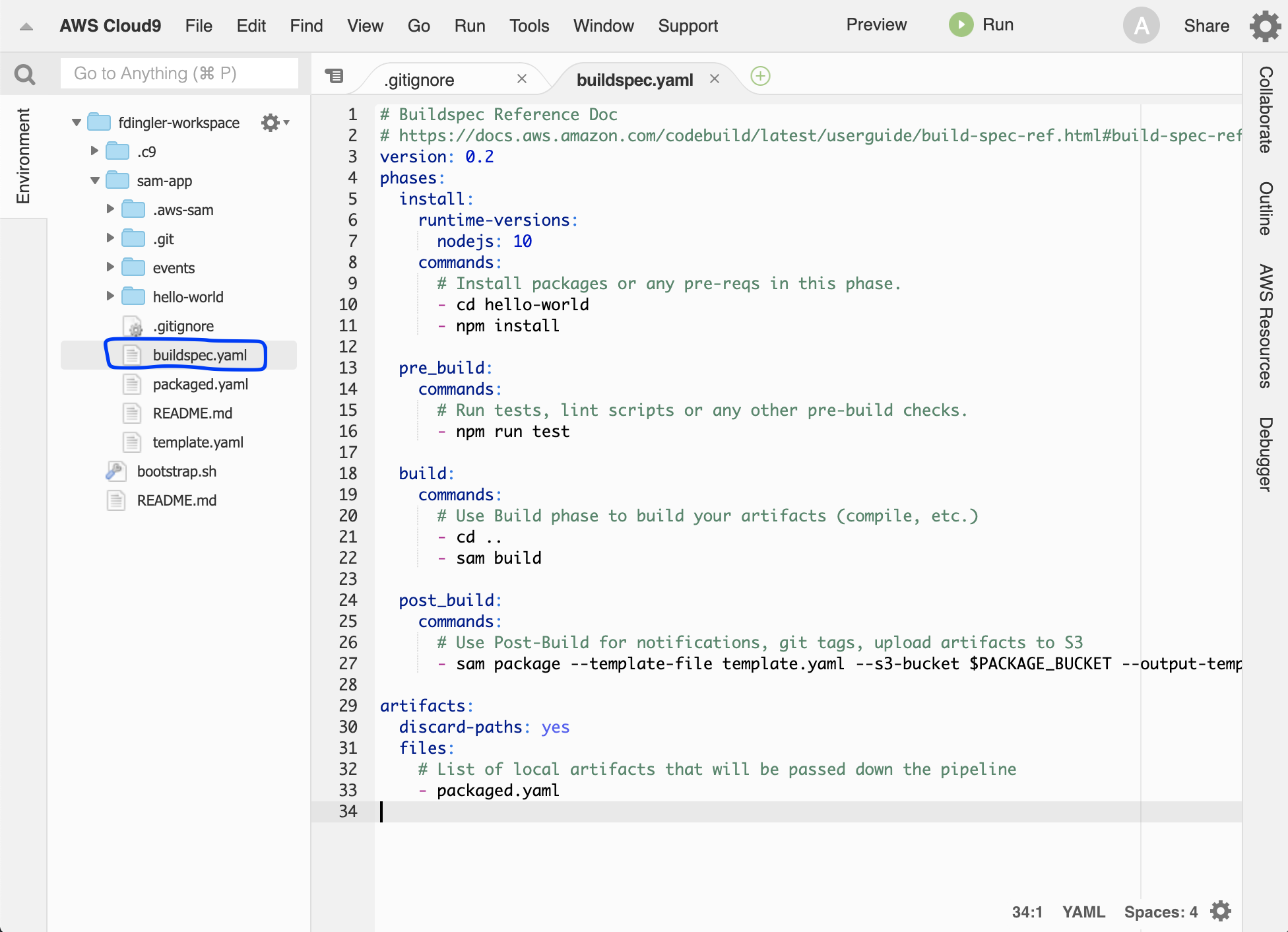1288x932 pixels.
Task: Click the search magnifier icon in sidebar
Action: pos(25,74)
